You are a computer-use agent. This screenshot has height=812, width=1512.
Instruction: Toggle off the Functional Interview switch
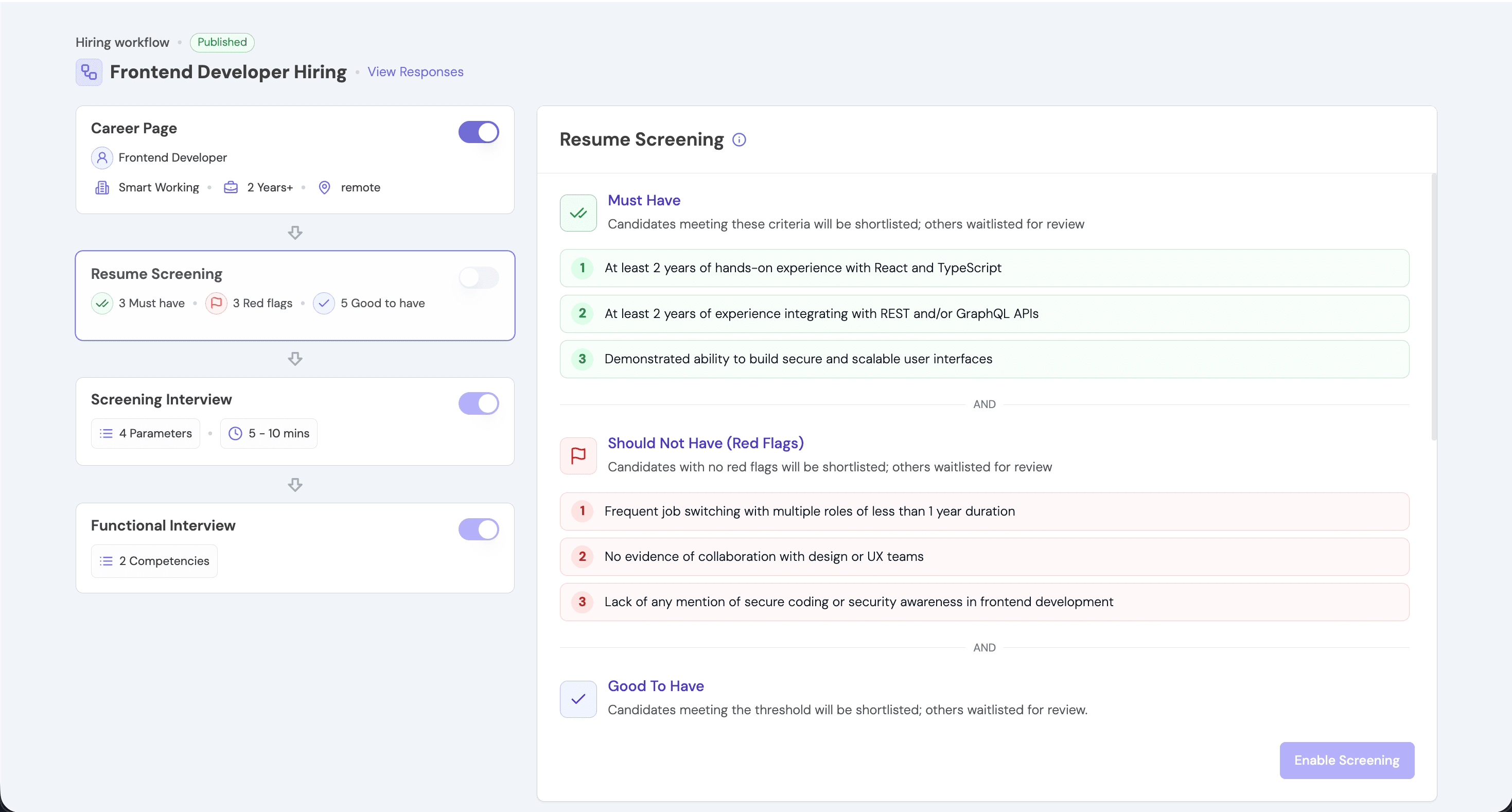click(479, 529)
